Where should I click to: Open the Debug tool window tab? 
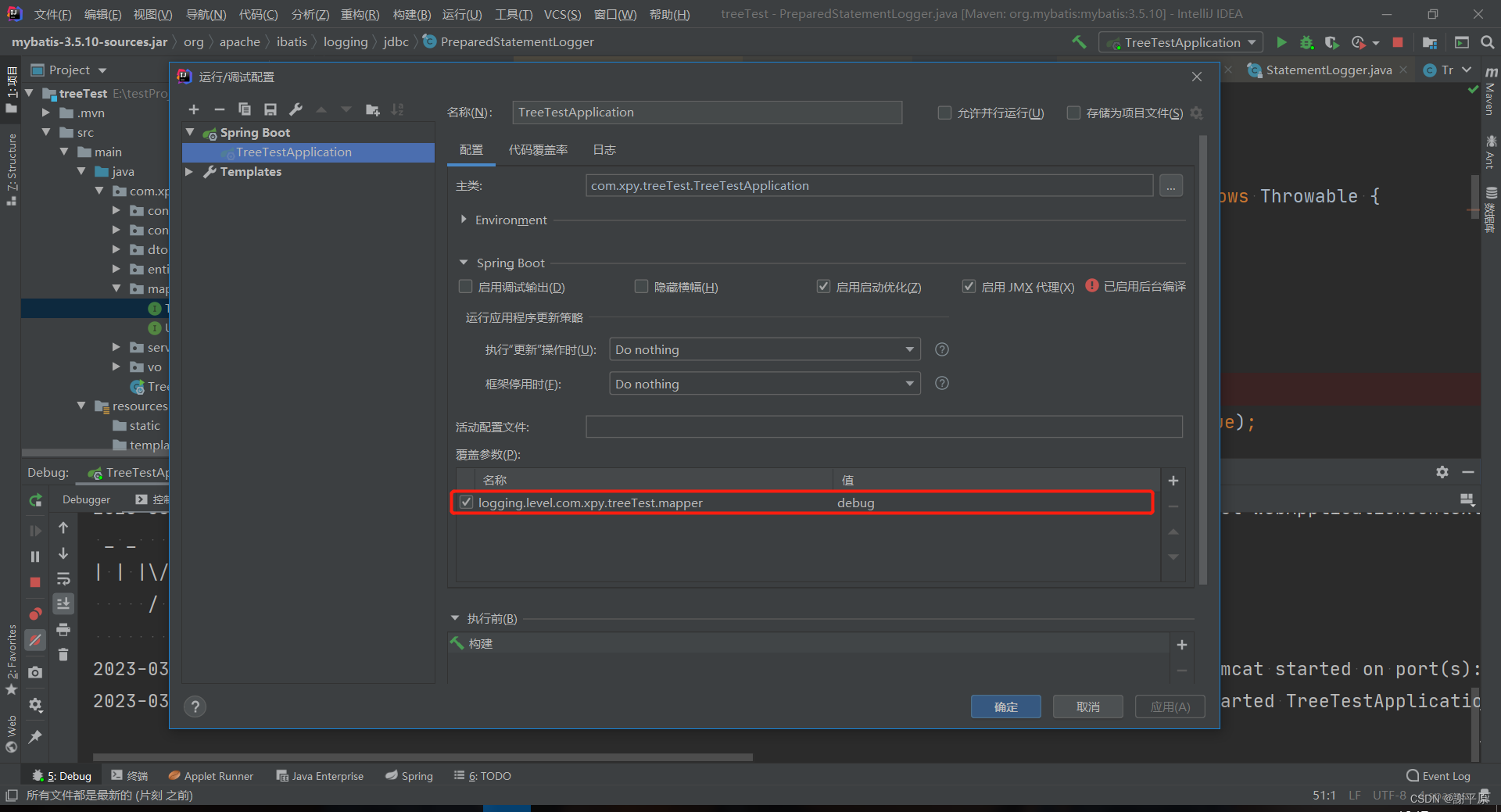tap(62, 775)
